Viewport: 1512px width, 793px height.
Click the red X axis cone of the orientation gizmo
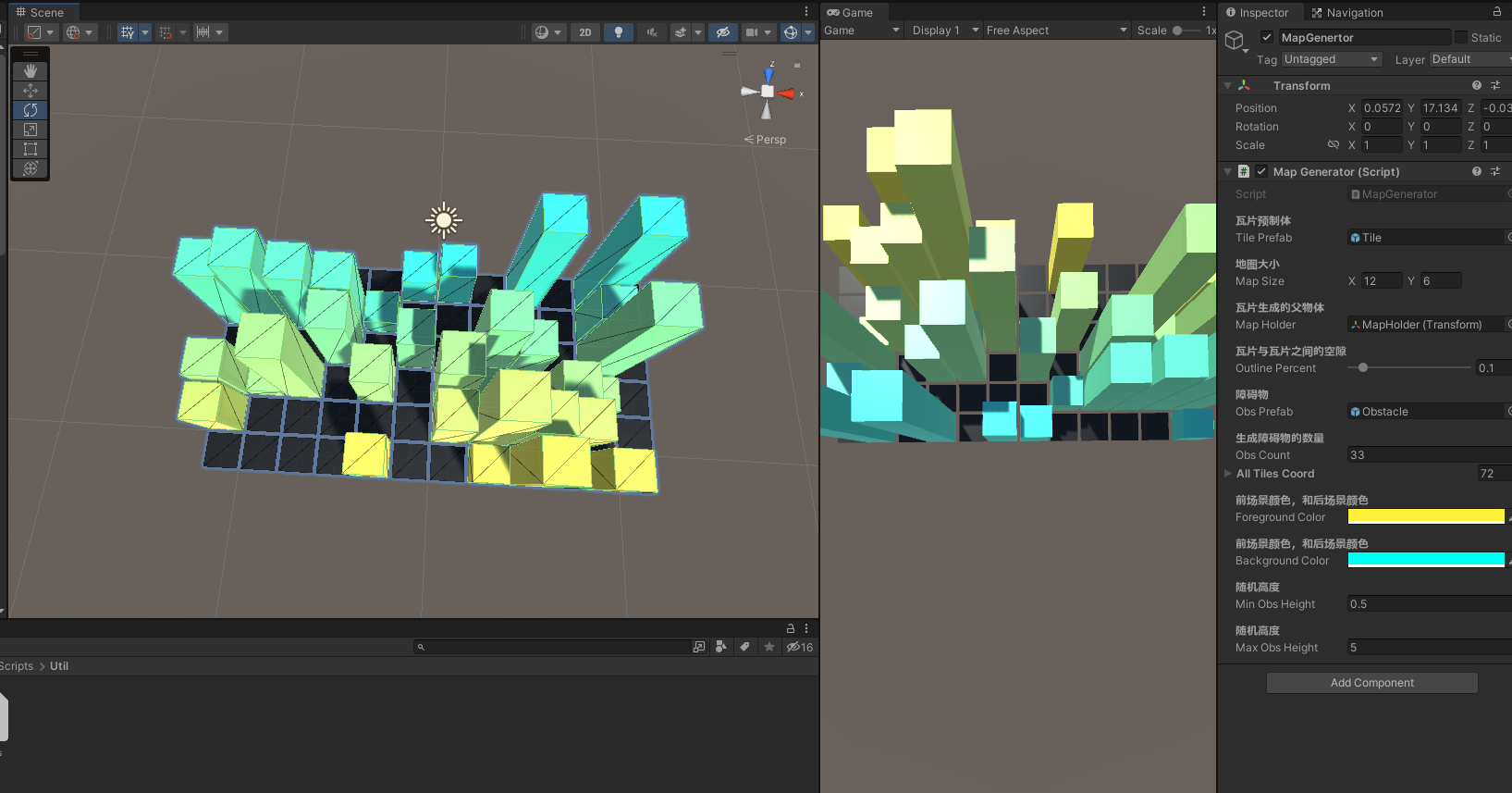pos(786,93)
